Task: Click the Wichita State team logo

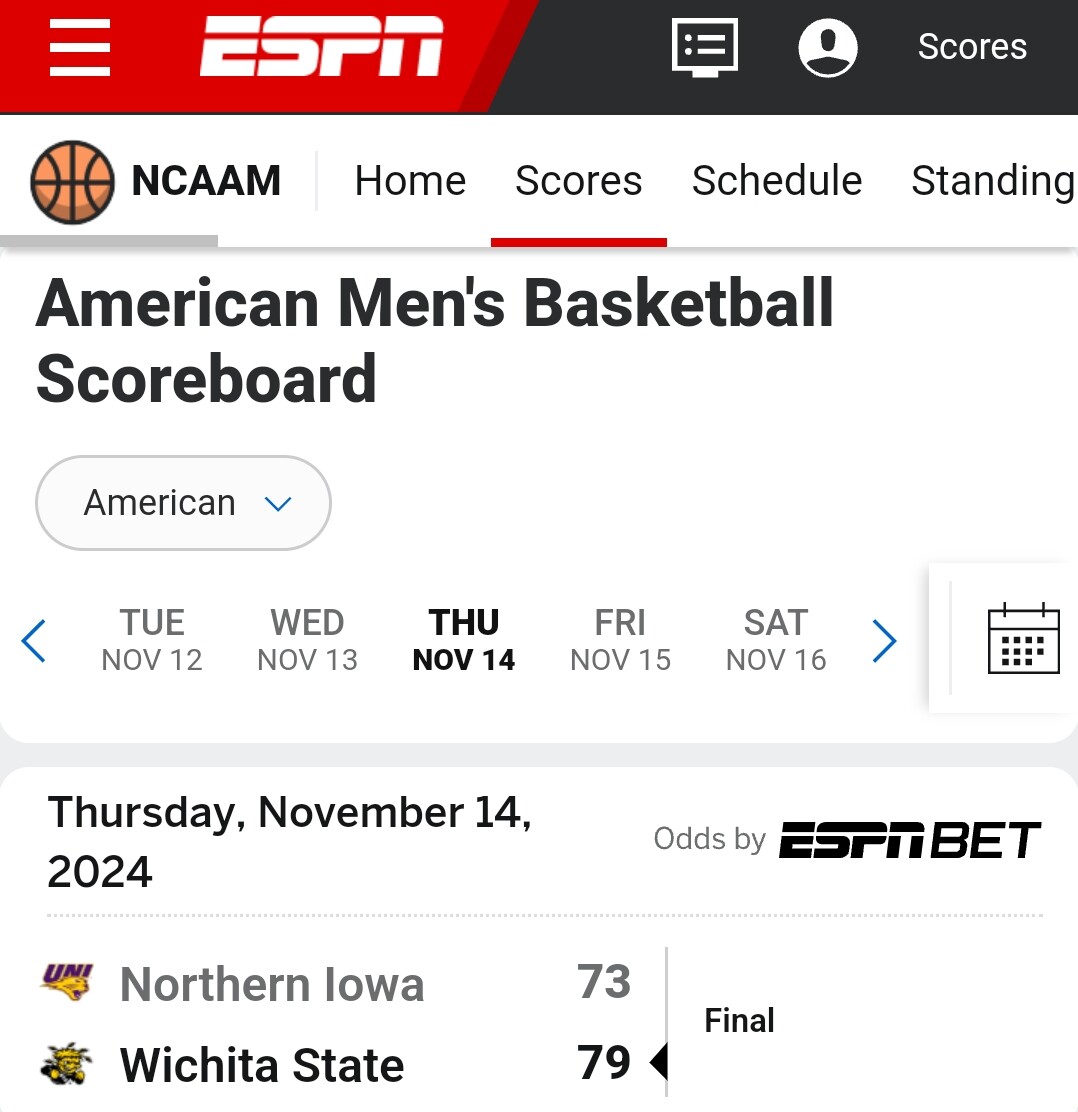Action: [67, 1064]
